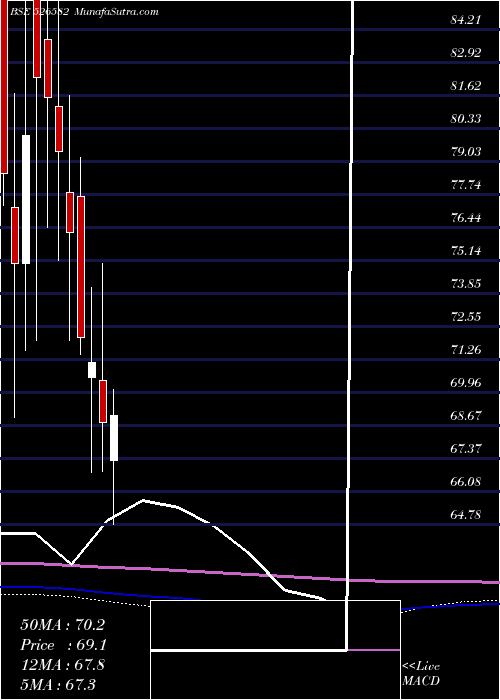Click the 5MA : 67.3 legend value

tap(58, 684)
